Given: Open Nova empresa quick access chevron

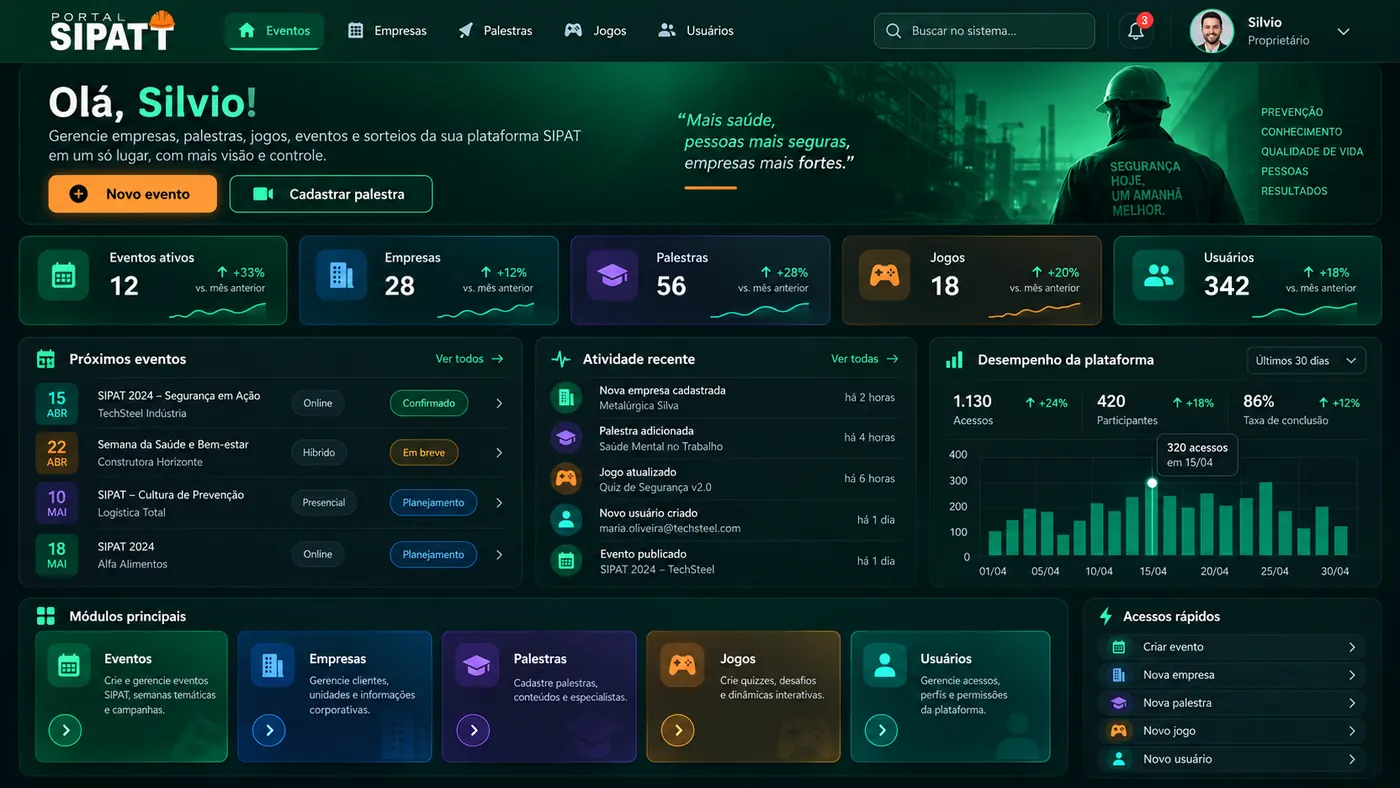Looking at the screenshot, I should pyautogui.click(x=1352, y=675).
